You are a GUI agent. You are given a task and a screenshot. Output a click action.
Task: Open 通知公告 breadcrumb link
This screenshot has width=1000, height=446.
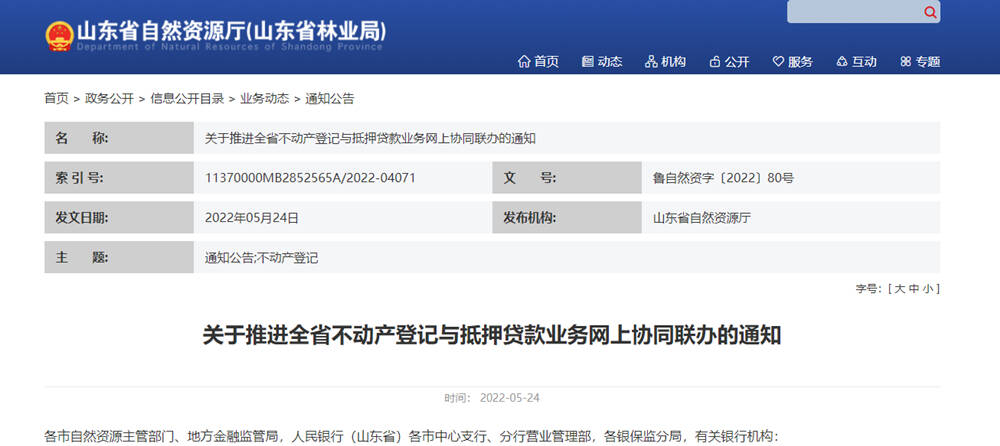329,98
